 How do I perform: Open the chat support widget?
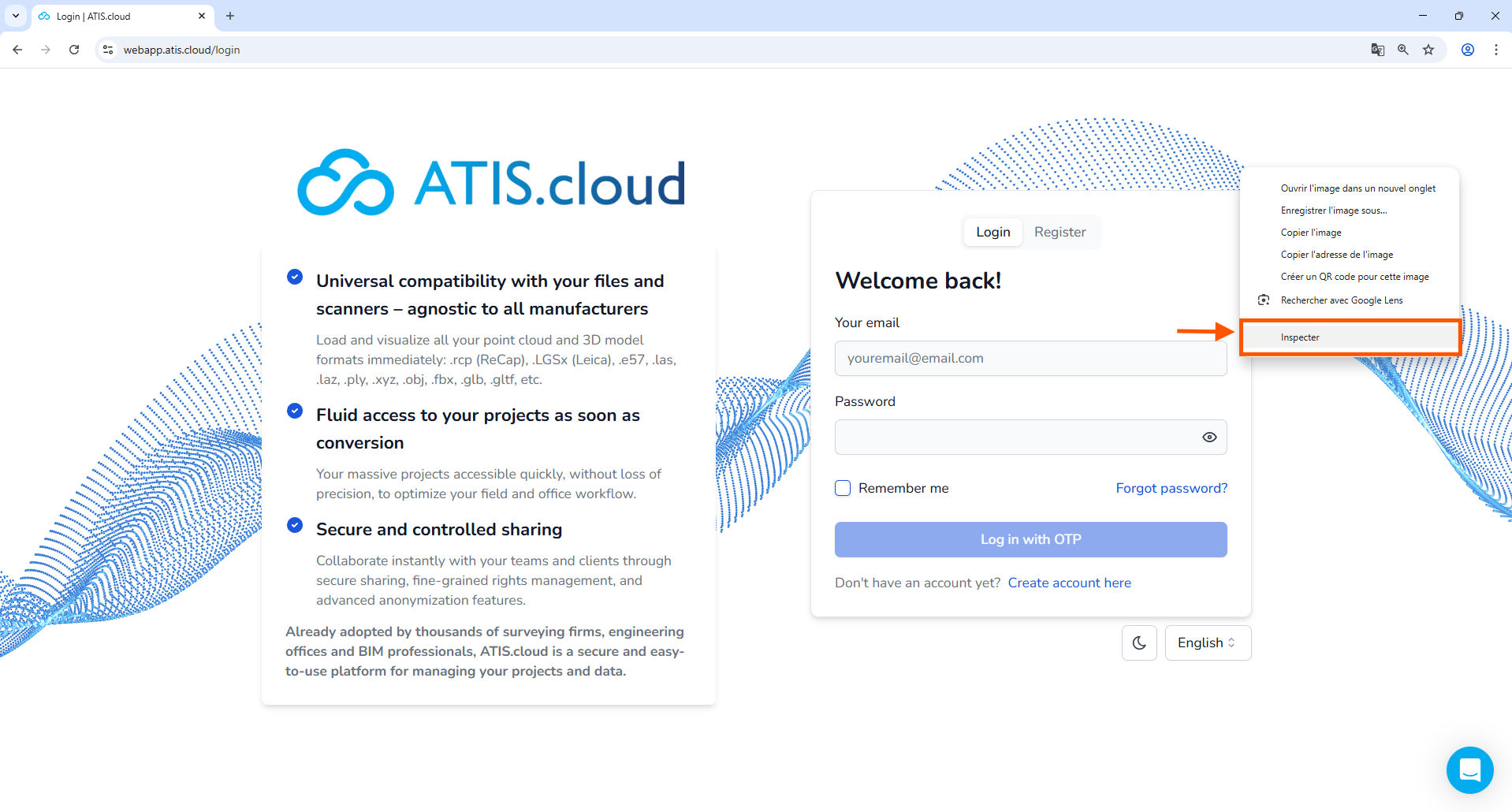[x=1469, y=769]
